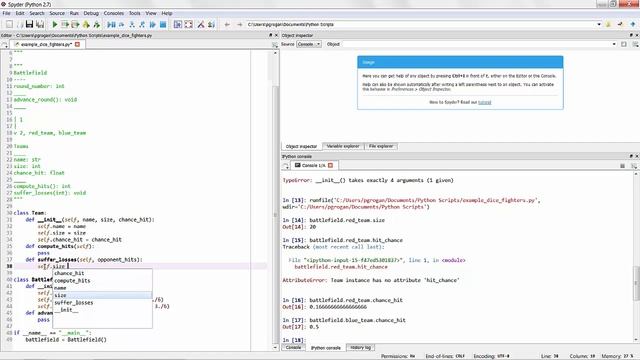Viewport: 640px width, 360px height.
Task: Create a new file from toolbar
Action: (x=9, y=24)
